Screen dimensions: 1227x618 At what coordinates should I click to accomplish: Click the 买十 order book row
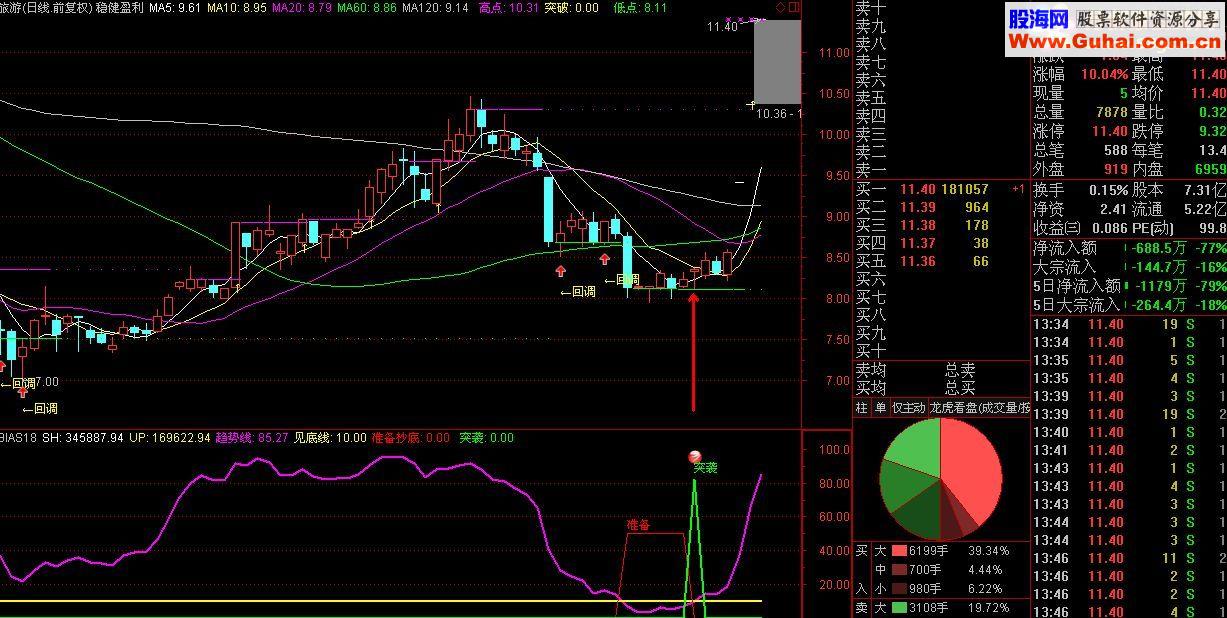(x=941, y=351)
